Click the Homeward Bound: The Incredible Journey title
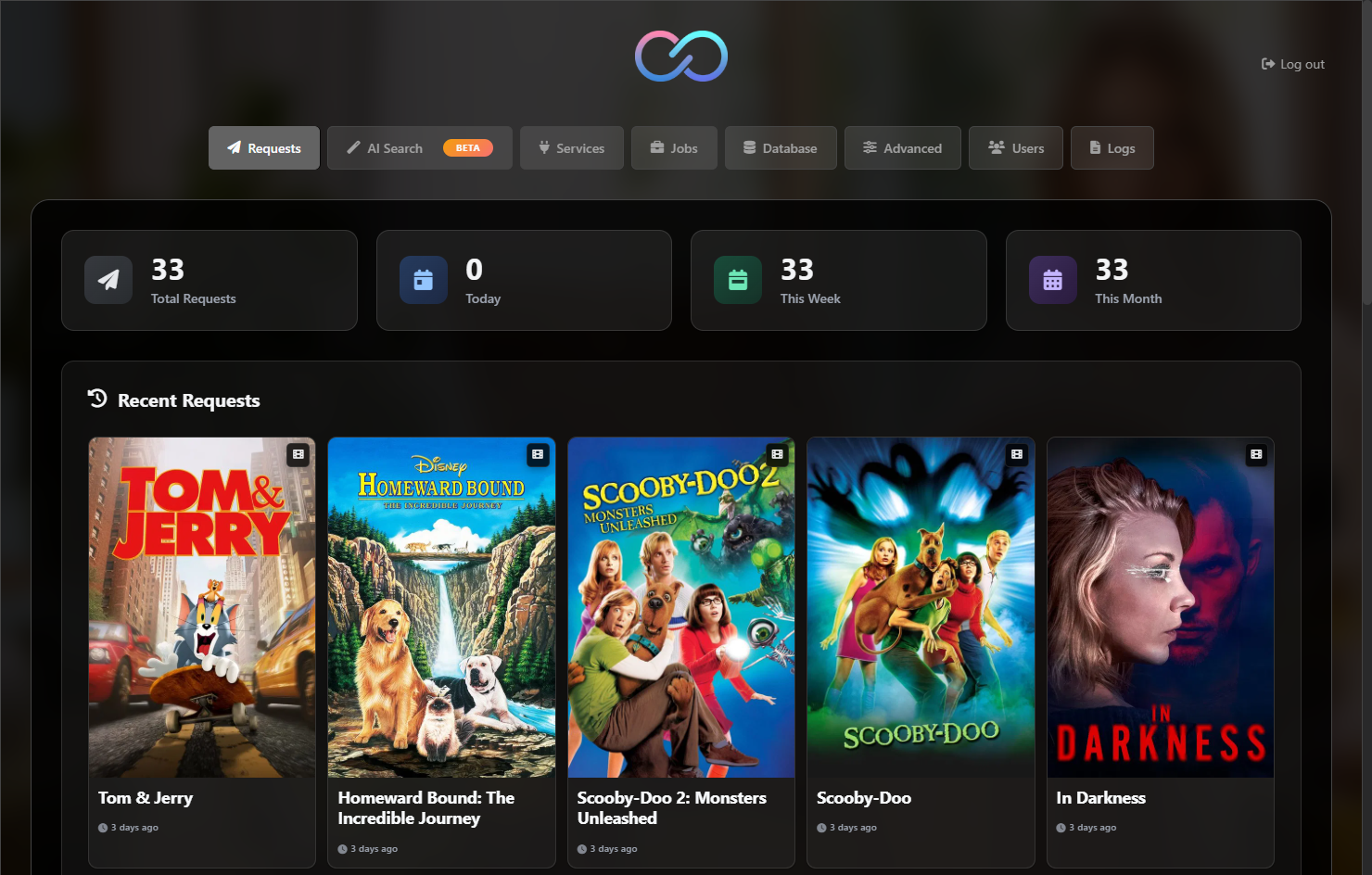Screen dimensions: 1372x875 [426, 808]
